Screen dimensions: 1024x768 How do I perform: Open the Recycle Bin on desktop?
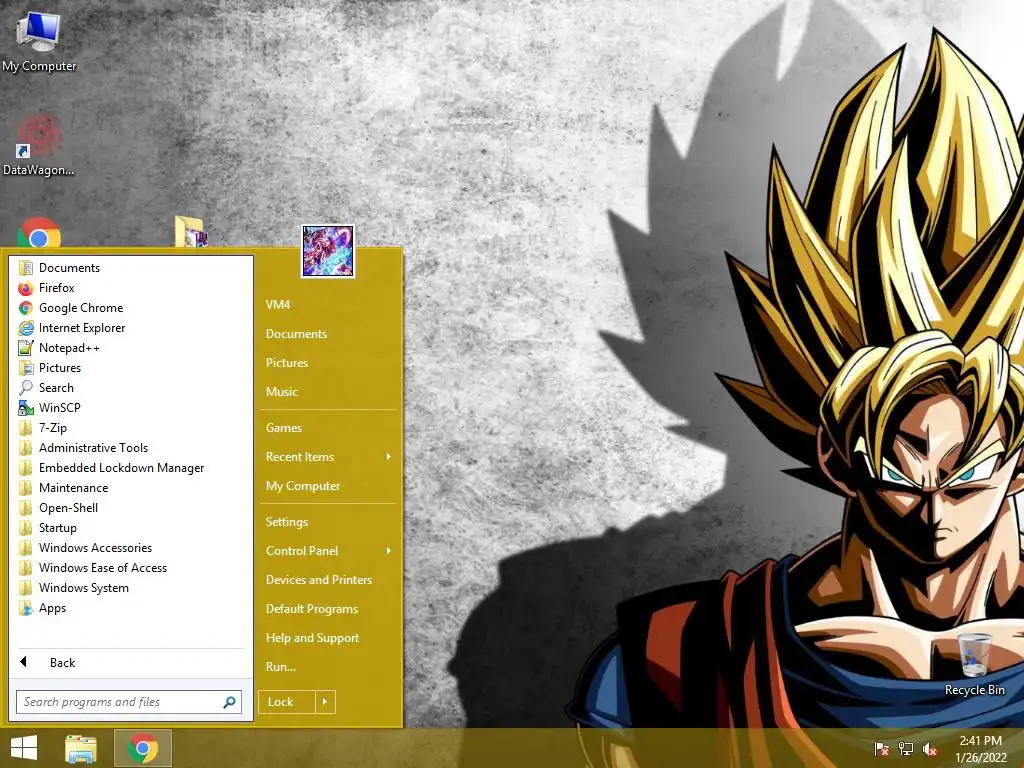pos(974,664)
